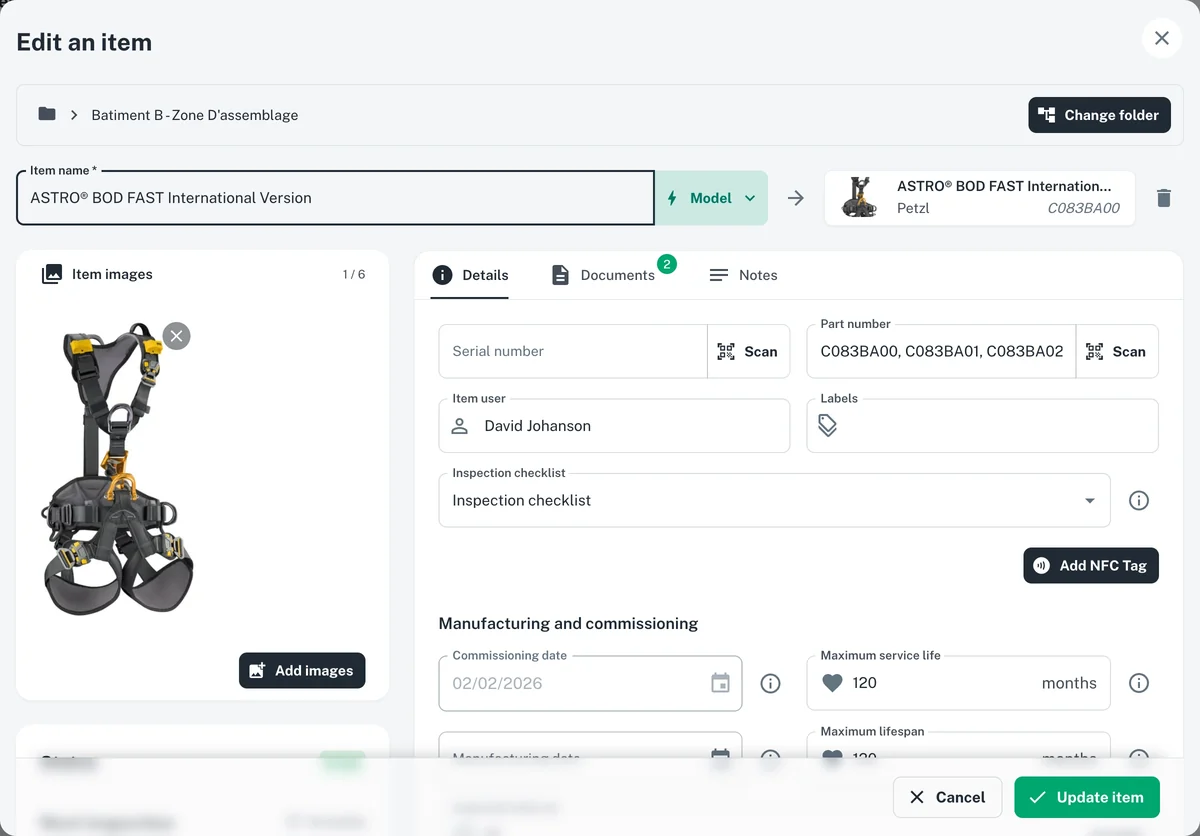Edit Item user David Johanson

614,426
